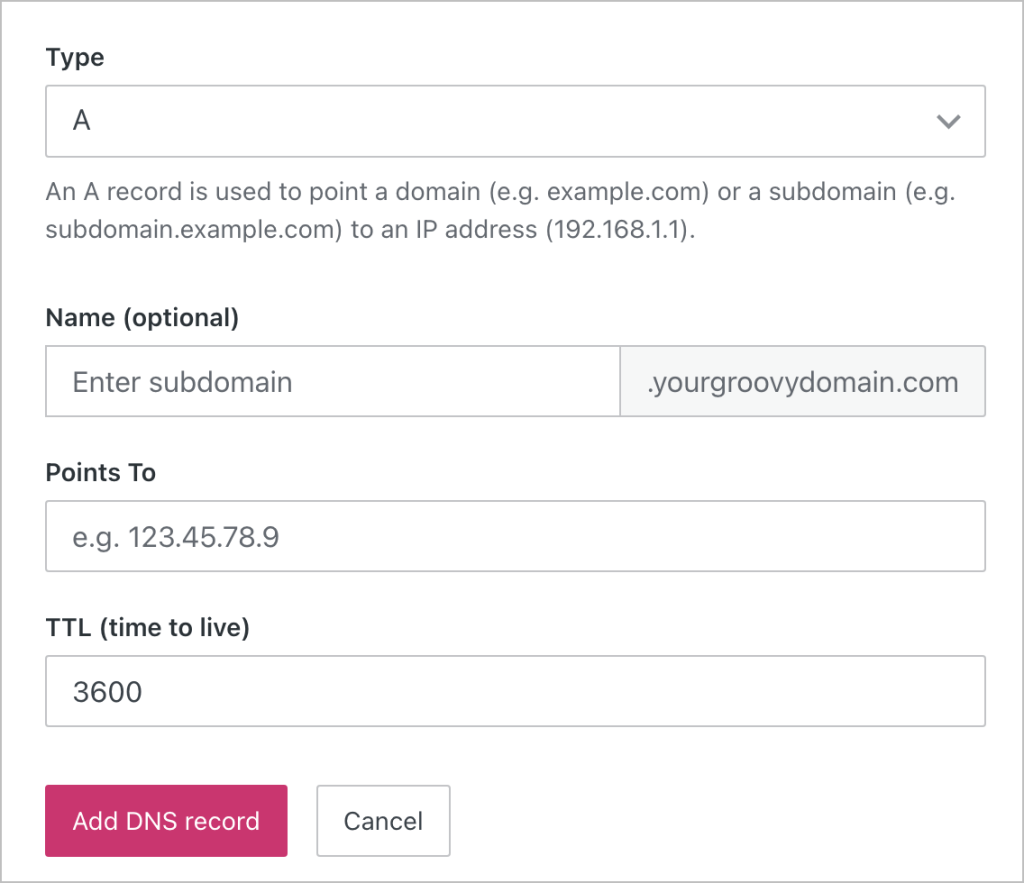Dismiss the form with Cancel
This screenshot has width=1024, height=883.
[383, 821]
